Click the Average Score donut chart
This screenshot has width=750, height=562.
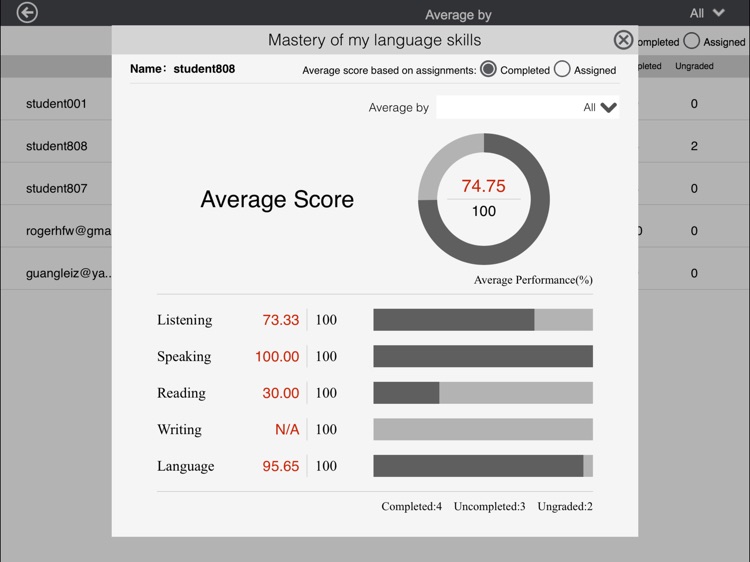pyautogui.click(x=484, y=199)
